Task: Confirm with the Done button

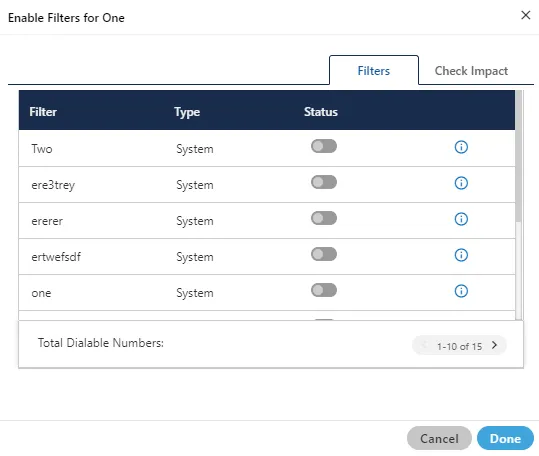Action: [x=505, y=438]
